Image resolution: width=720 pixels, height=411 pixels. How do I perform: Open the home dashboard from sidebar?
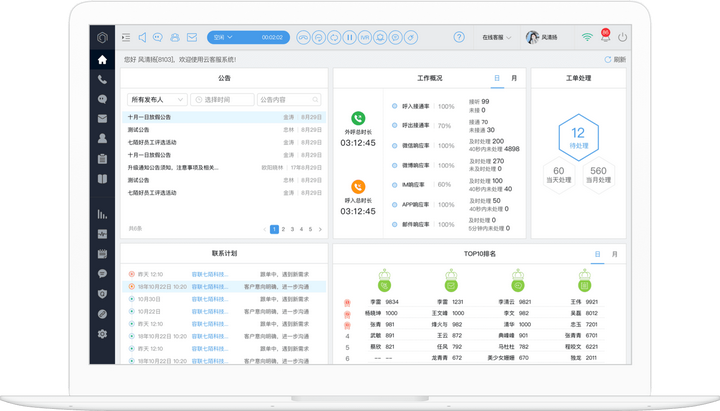pos(102,60)
